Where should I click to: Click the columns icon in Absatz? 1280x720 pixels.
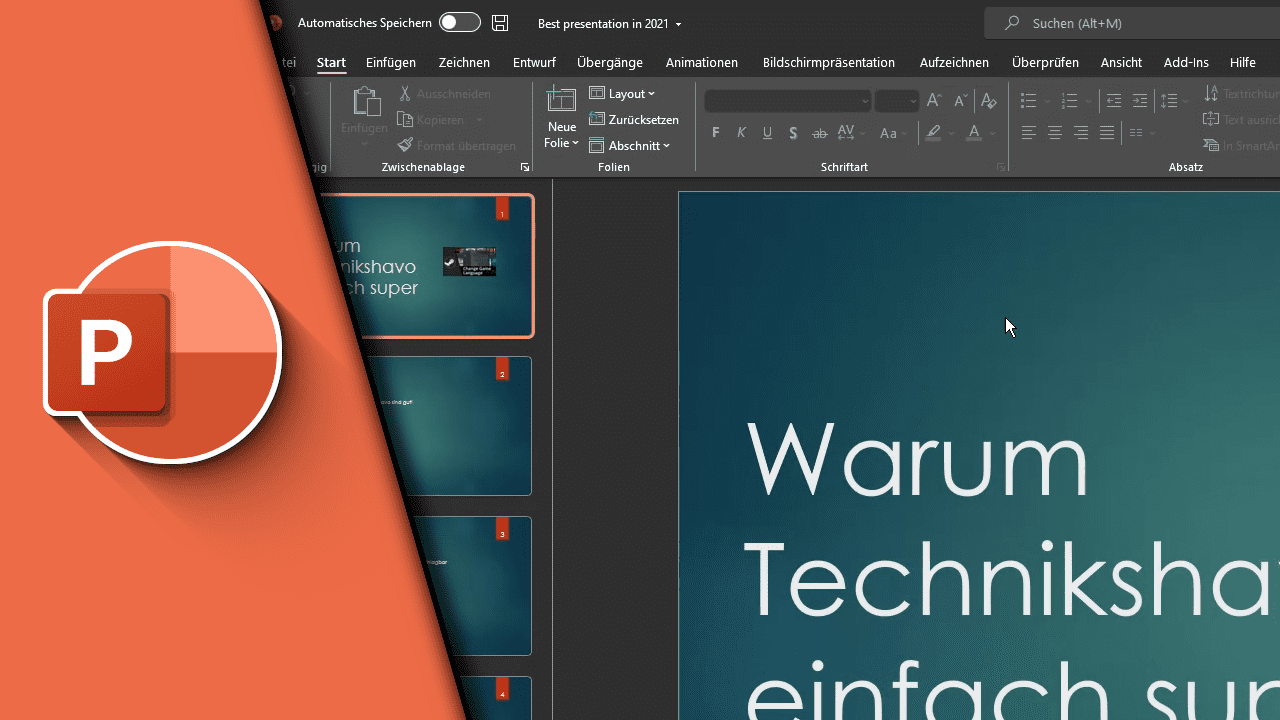[x=1136, y=133]
